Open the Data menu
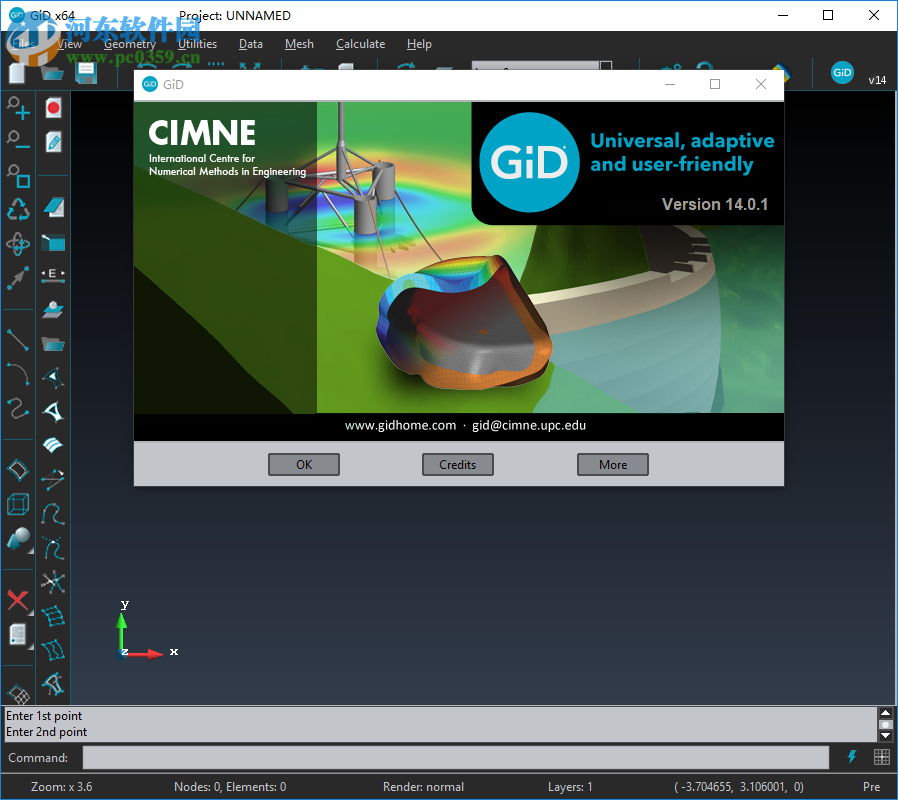Image resolution: width=898 pixels, height=800 pixels. (251, 44)
